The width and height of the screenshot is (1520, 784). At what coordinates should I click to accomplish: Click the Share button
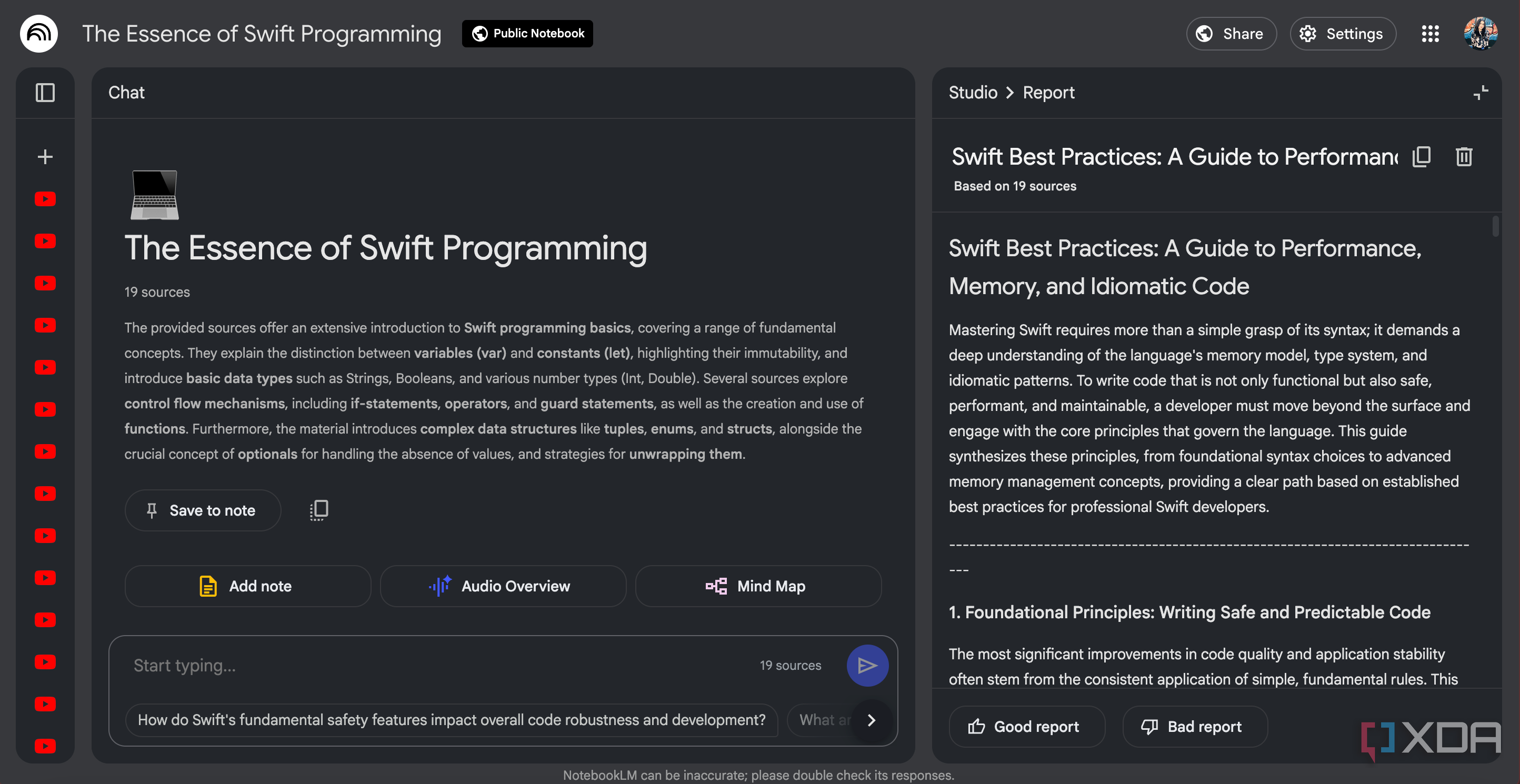(x=1232, y=34)
